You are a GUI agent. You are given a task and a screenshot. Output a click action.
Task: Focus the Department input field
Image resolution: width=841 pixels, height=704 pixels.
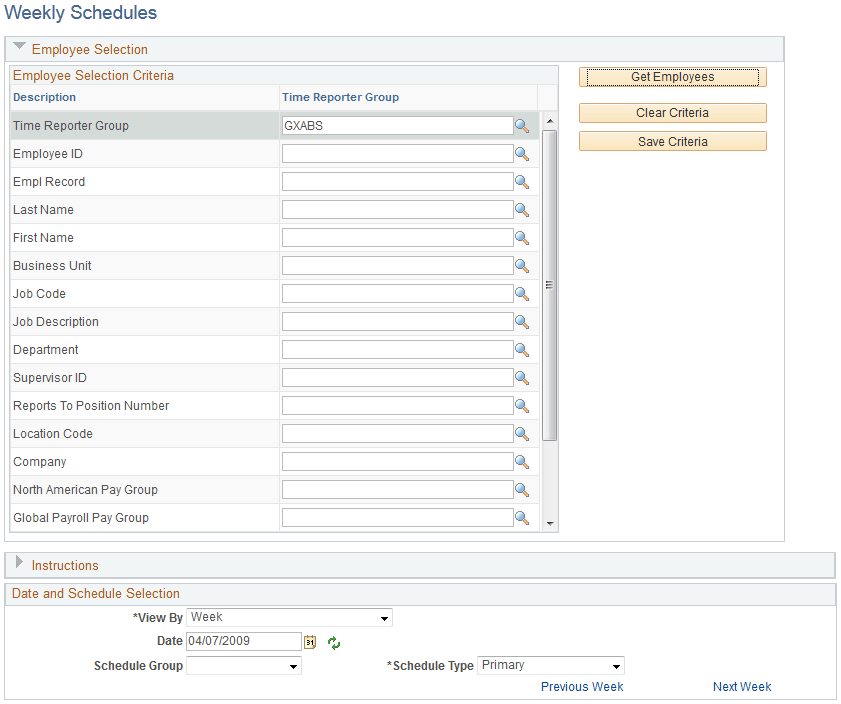pyautogui.click(x=397, y=350)
